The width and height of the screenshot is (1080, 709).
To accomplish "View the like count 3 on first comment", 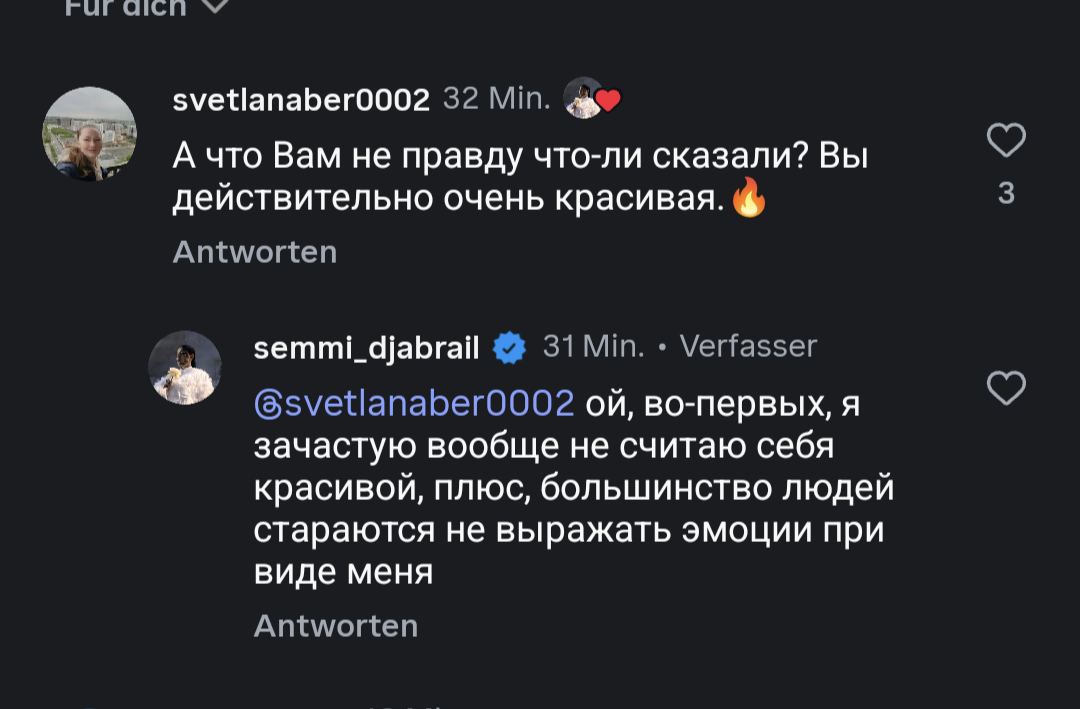I will 1006,194.
